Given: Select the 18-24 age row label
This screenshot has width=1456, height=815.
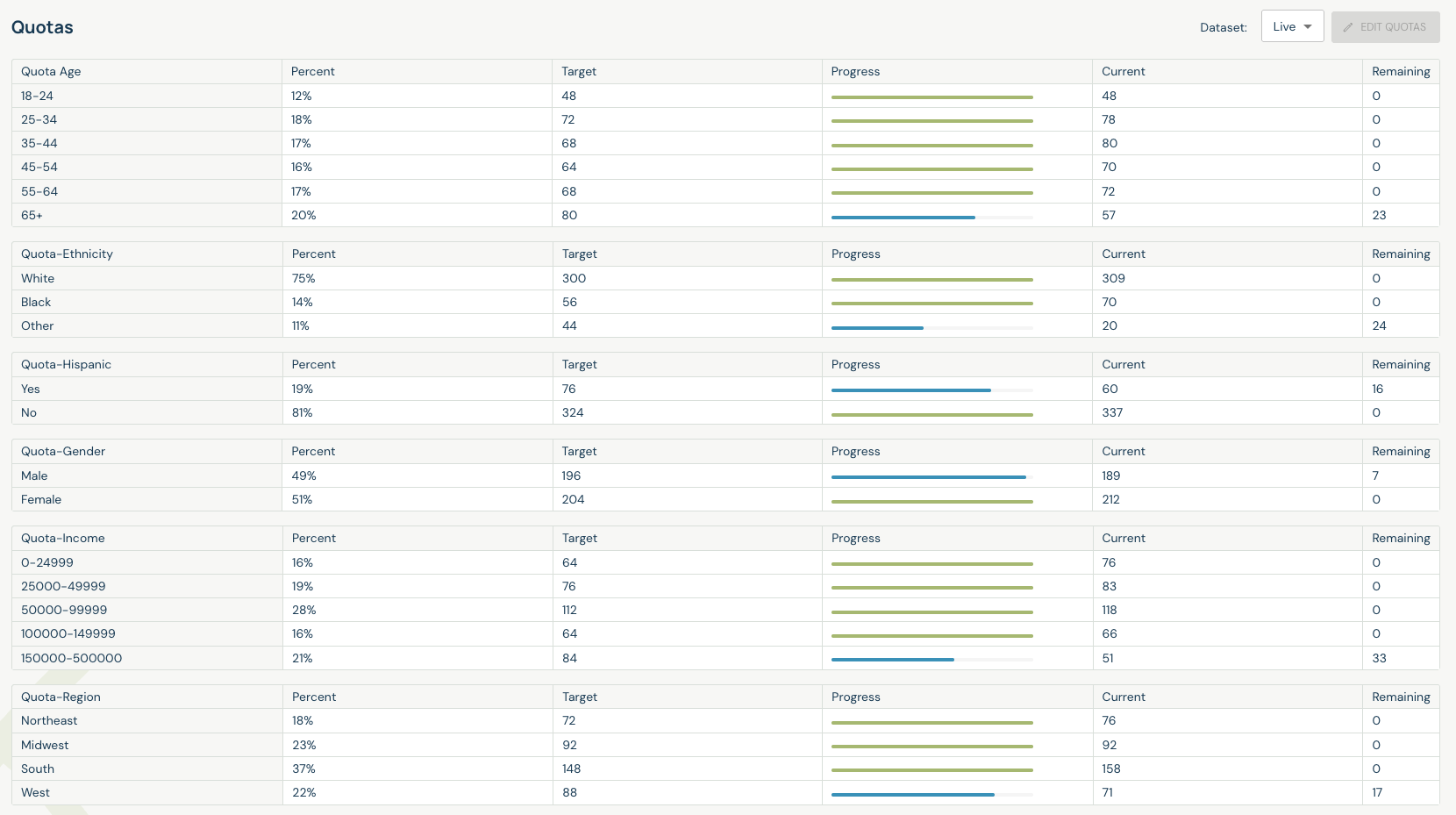Looking at the screenshot, I should [x=37, y=96].
